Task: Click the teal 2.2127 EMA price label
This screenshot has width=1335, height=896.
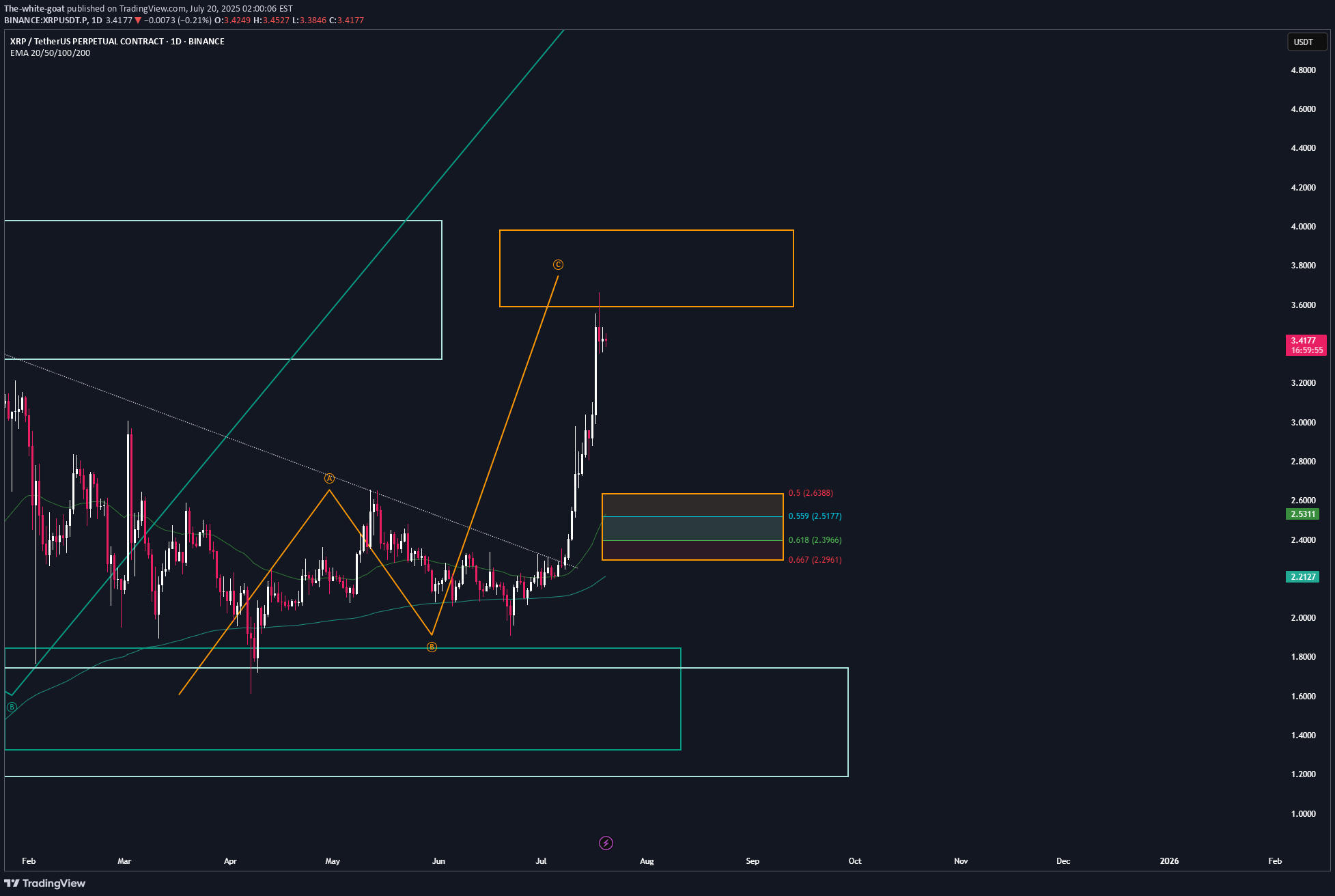Action: click(x=1302, y=577)
